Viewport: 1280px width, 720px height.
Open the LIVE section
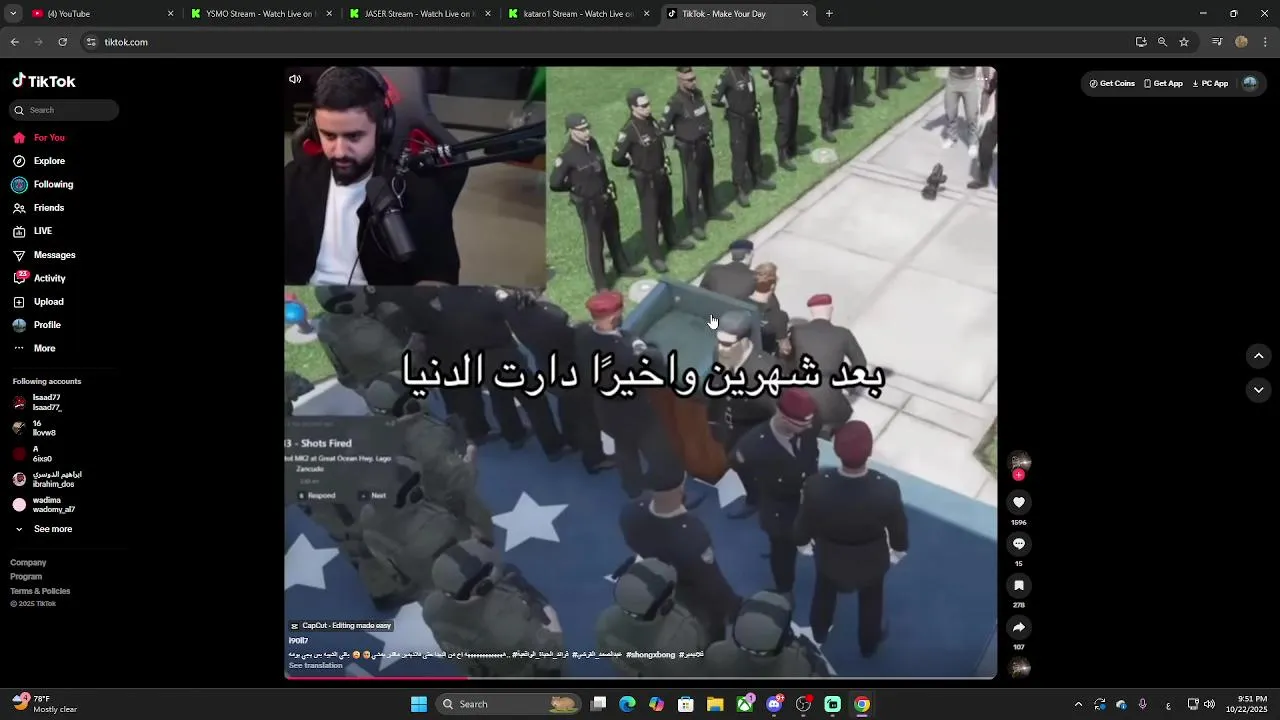pos(32,231)
